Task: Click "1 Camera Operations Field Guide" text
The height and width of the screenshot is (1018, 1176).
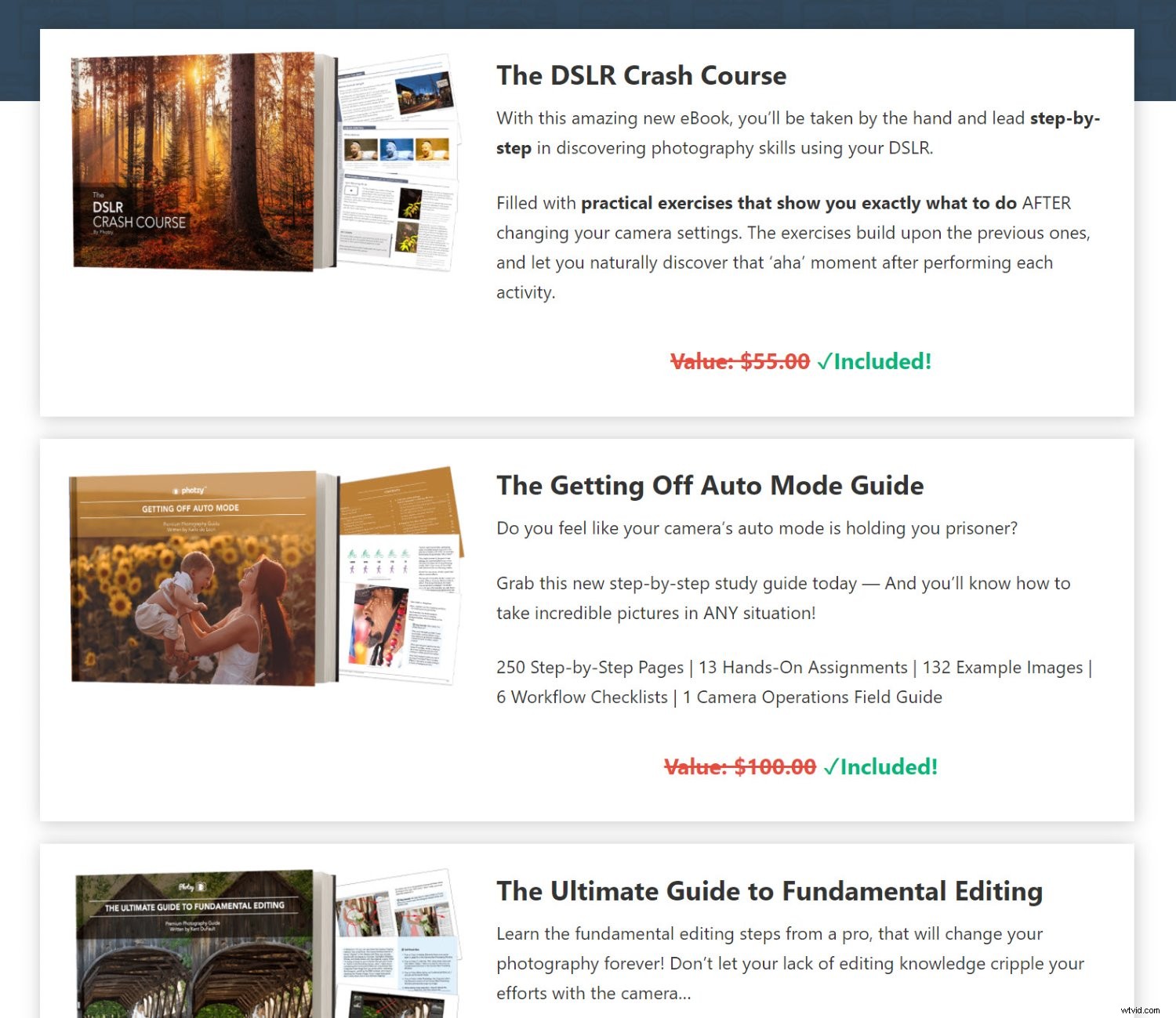Action: (812, 697)
